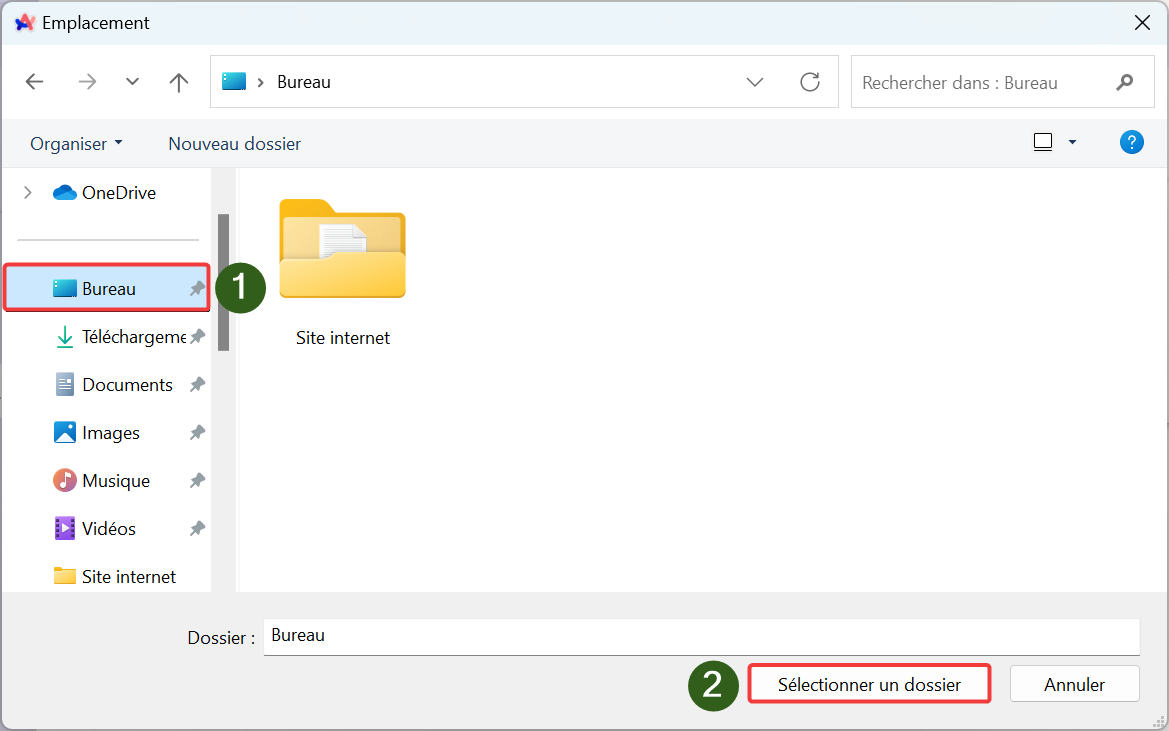The width and height of the screenshot is (1169, 731).
Task: Change view layout icon
Action: (x=1043, y=143)
